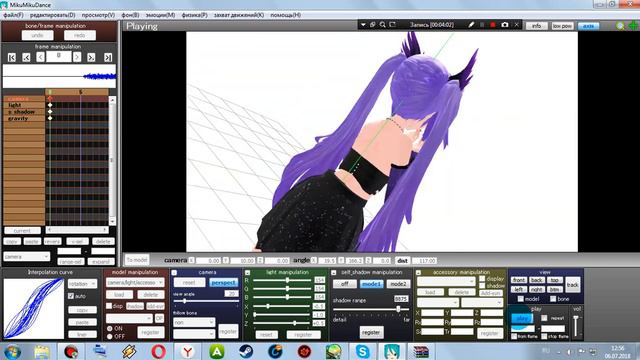Open the help (H) menu

[x=285, y=15]
